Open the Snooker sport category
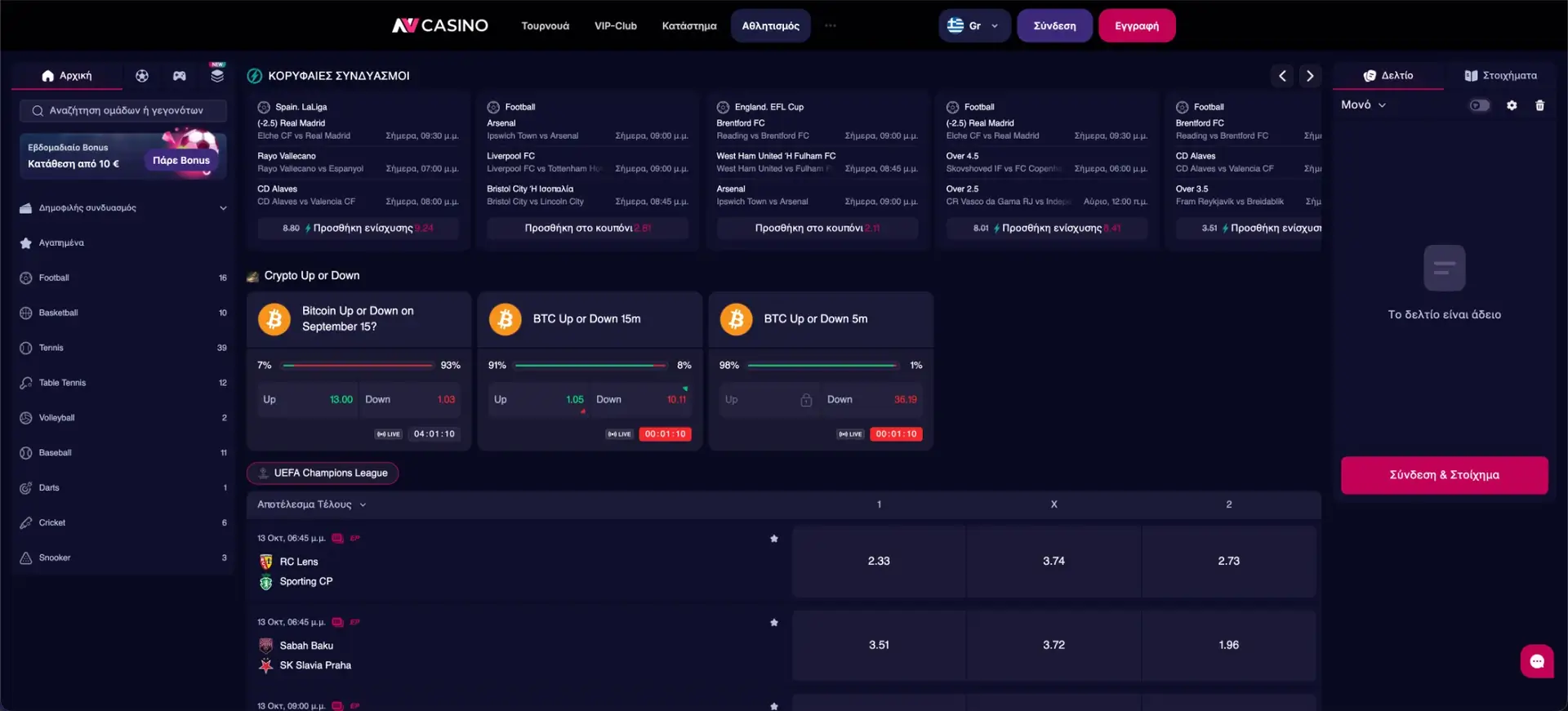 pos(123,558)
